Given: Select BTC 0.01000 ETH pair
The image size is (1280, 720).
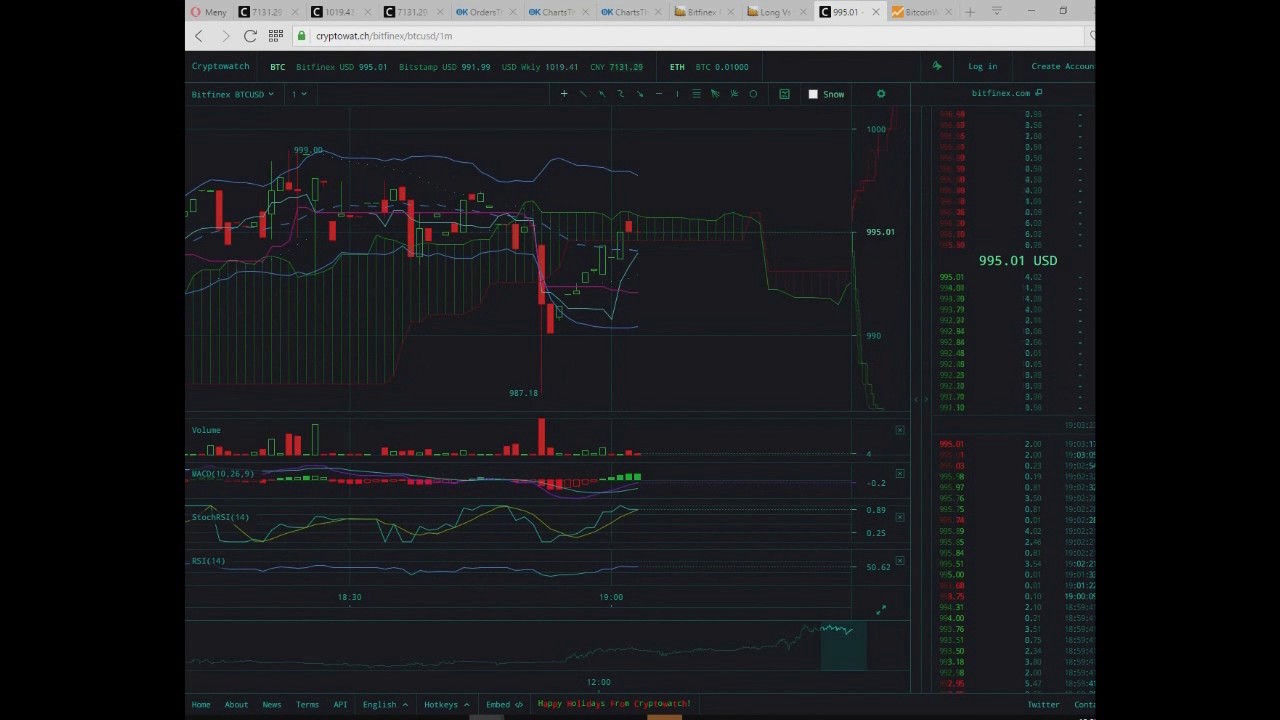Looking at the screenshot, I should (722, 67).
